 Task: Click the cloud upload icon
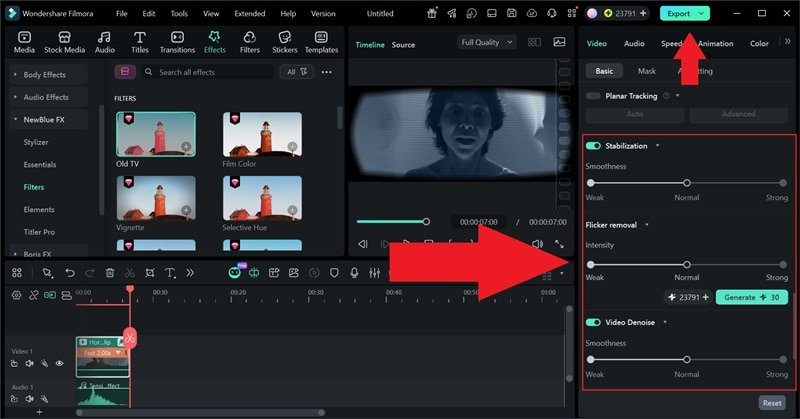[x=532, y=13]
